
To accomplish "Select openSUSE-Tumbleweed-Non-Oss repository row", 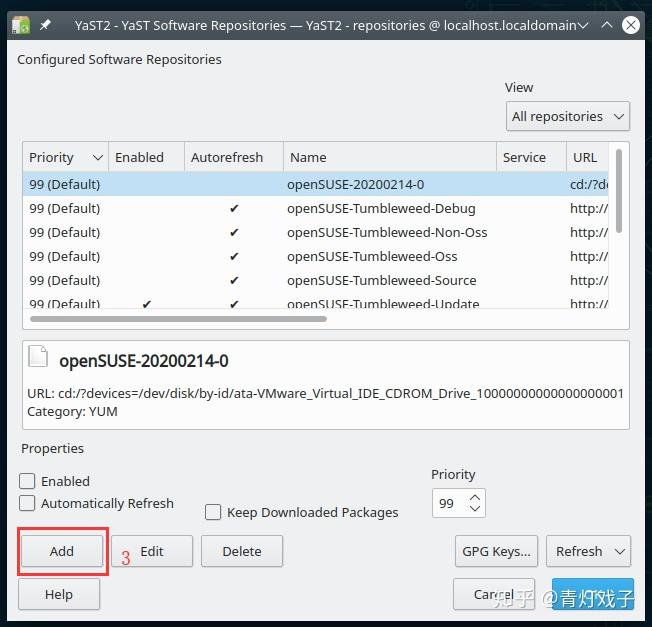I will pos(316,232).
